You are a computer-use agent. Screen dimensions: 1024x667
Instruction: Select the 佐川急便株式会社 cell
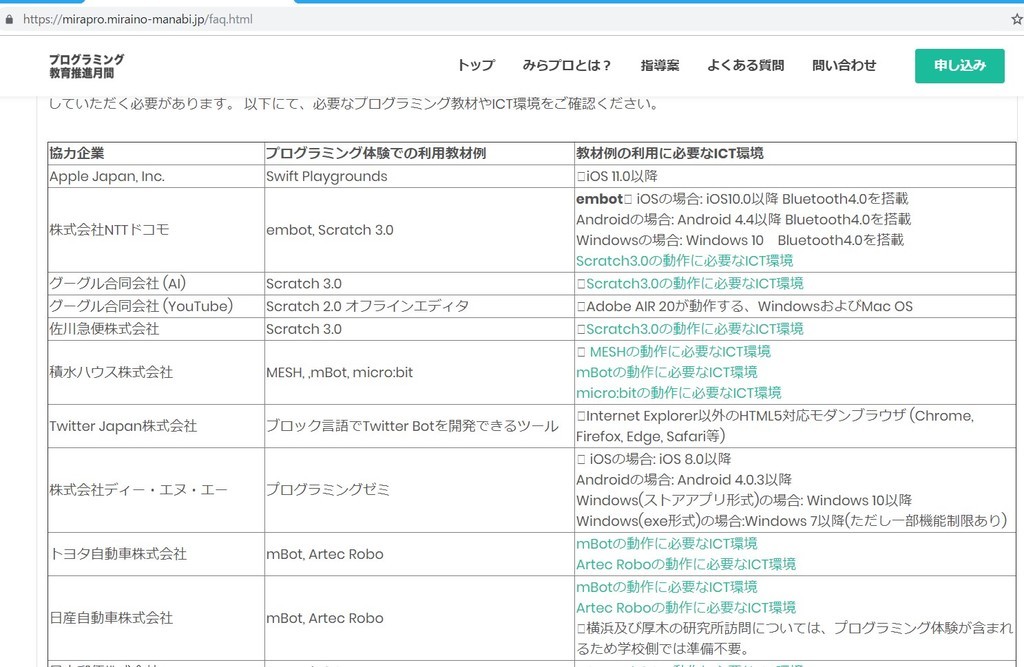point(156,329)
